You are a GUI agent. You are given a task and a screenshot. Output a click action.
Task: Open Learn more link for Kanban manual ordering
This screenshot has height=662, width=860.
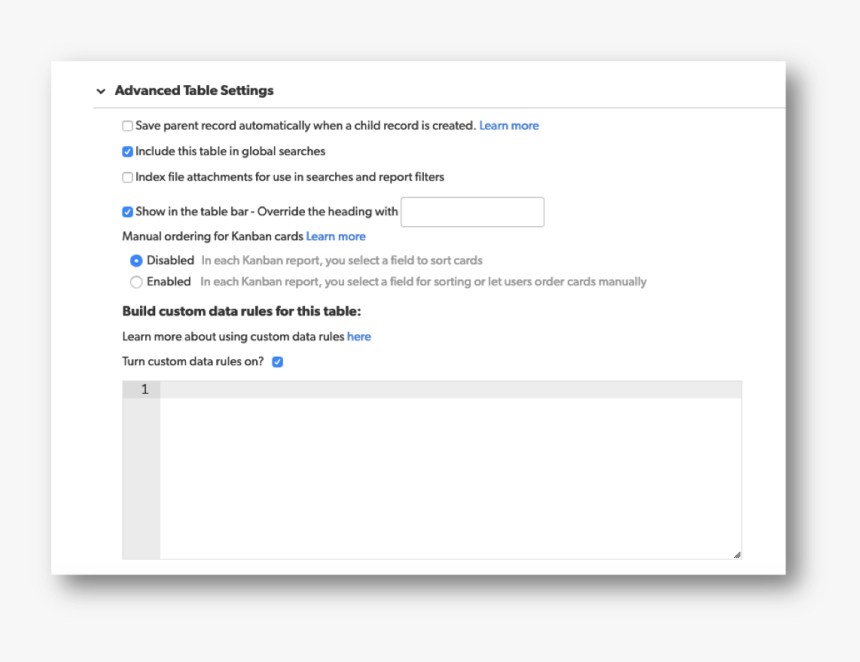pos(336,237)
